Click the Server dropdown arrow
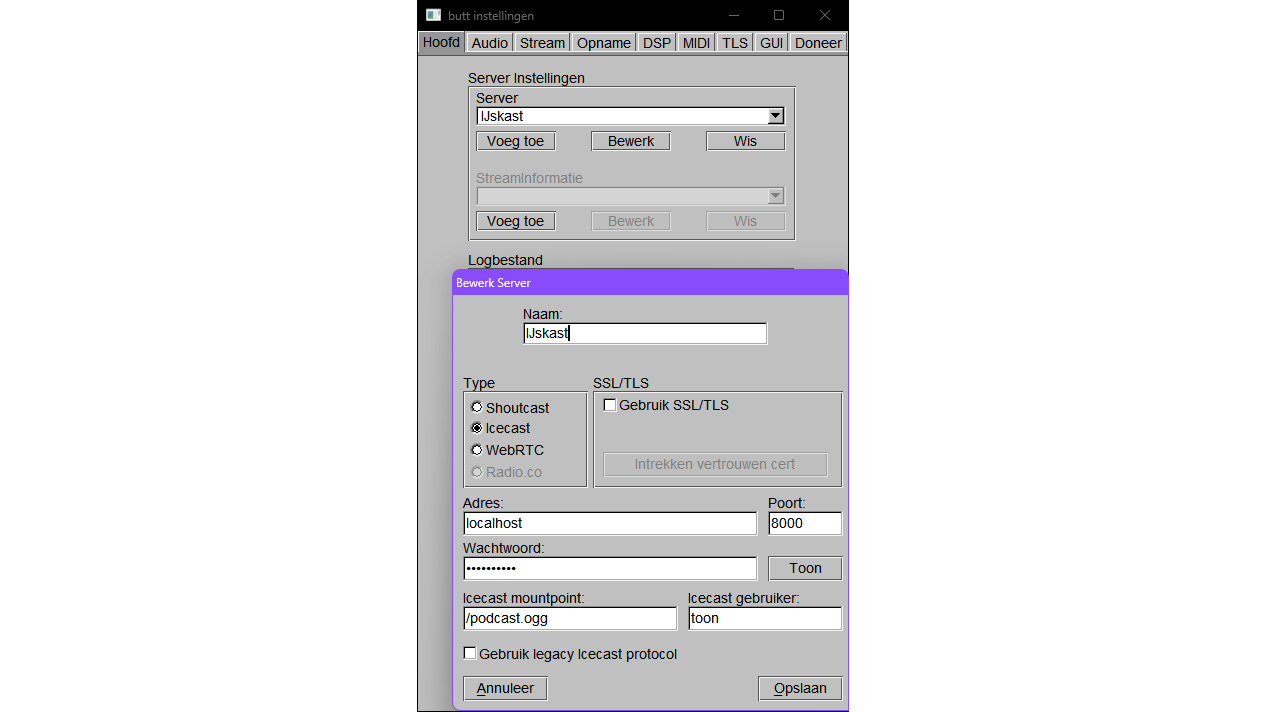 pyautogui.click(x=775, y=116)
